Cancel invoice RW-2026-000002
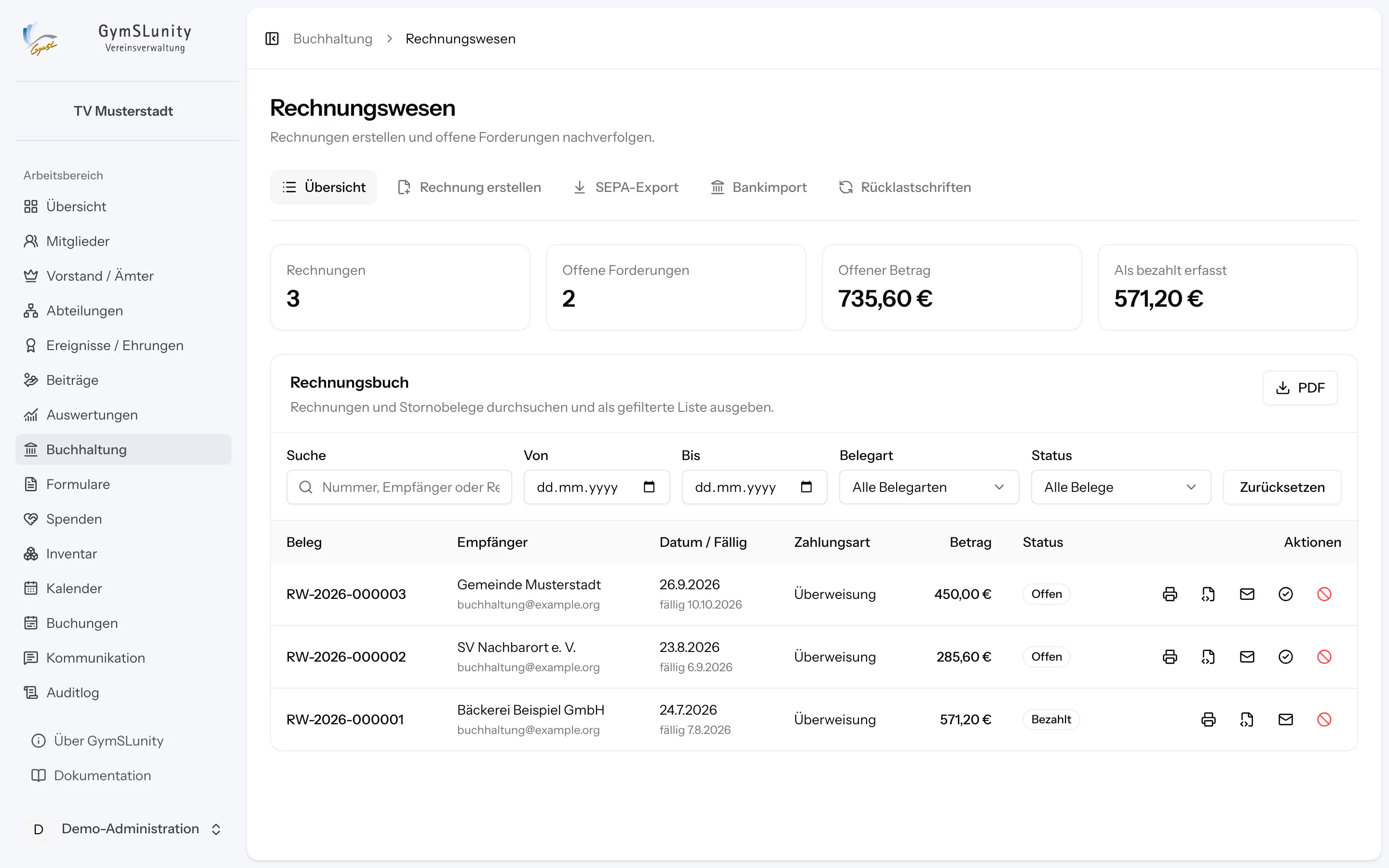 point(1324,656)
